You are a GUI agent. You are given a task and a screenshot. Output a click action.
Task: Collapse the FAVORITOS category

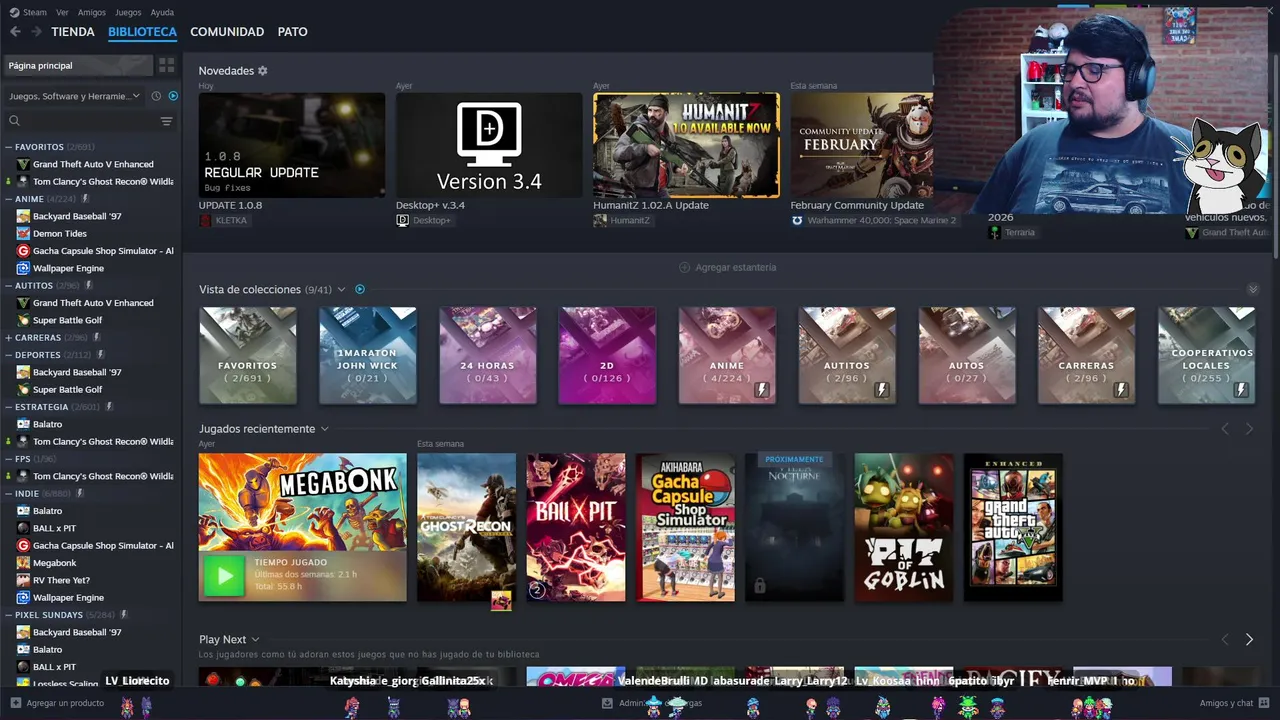9,147
